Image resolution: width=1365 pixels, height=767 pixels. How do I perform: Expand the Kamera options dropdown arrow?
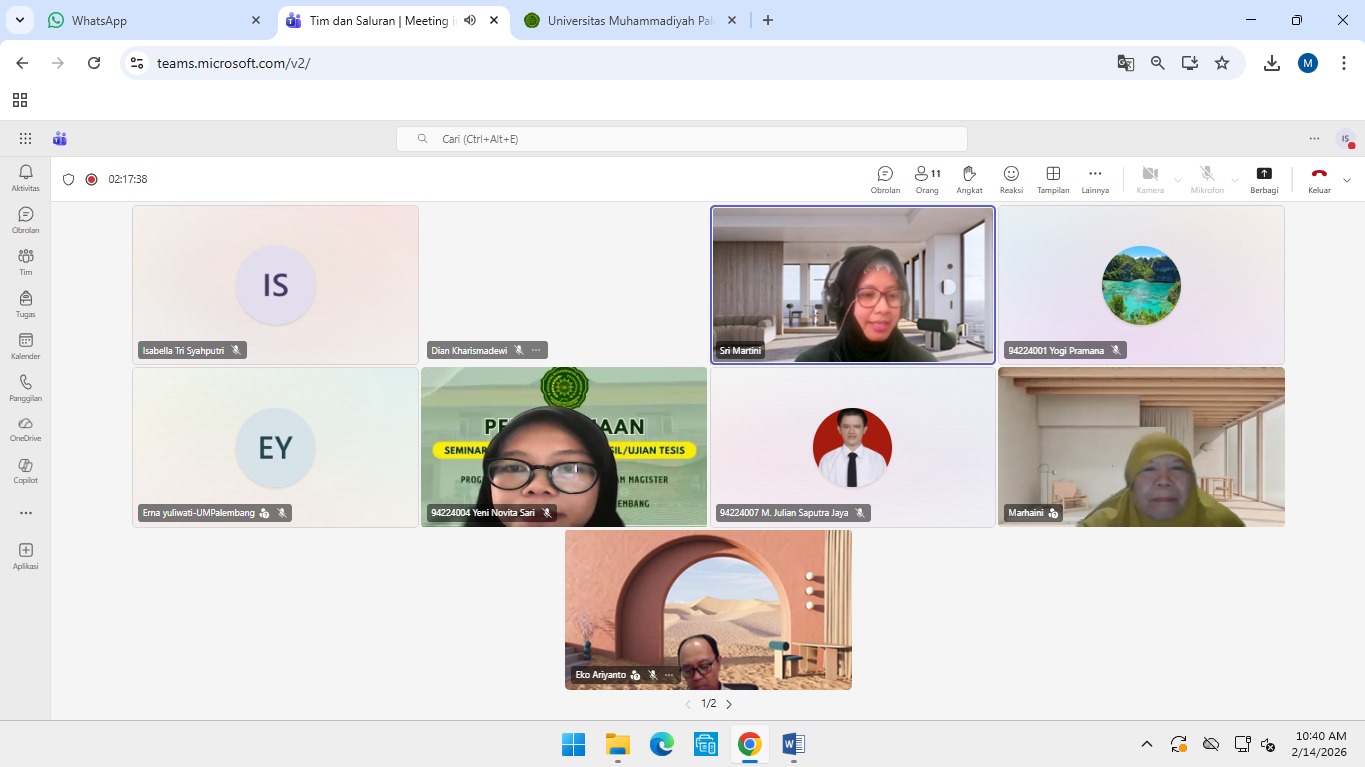tap(1178, 181)
